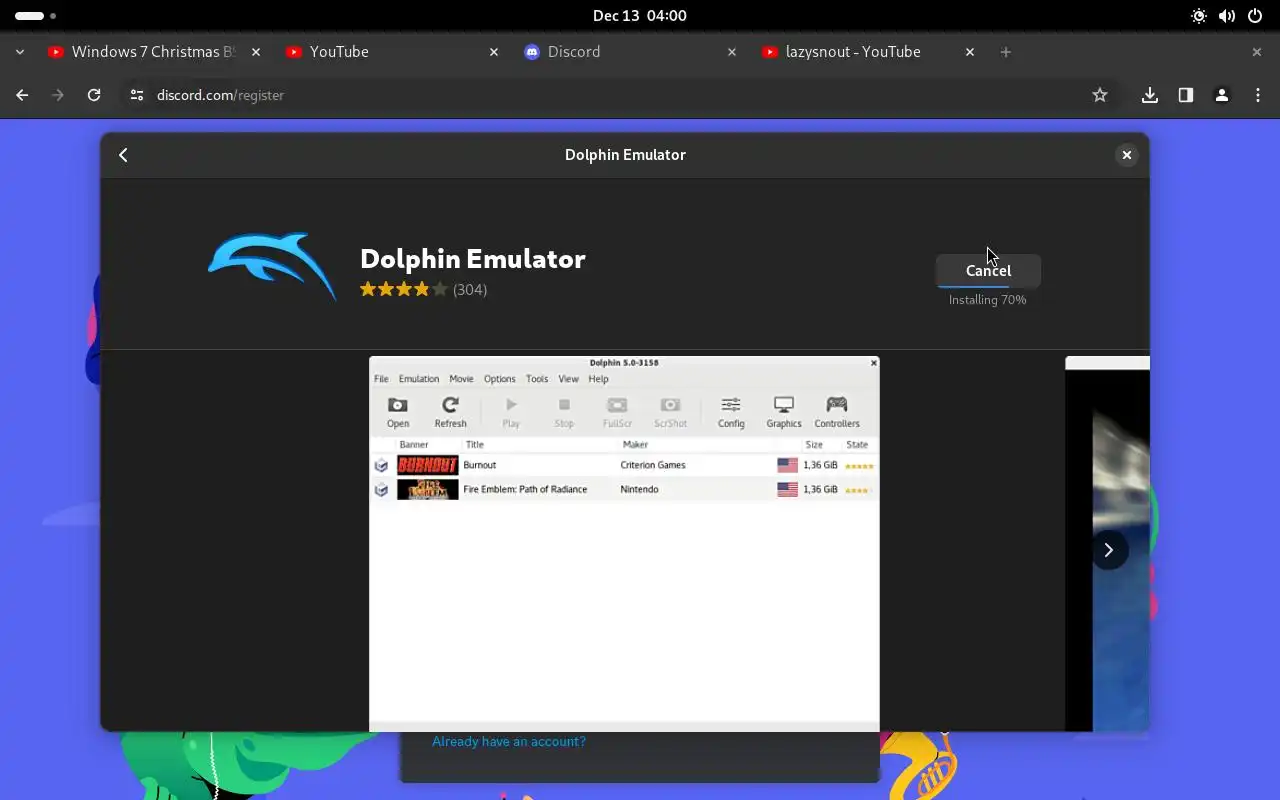Close the Windows 7 Christmas tab
This screenshot has height=800, width=1280.
256,52
